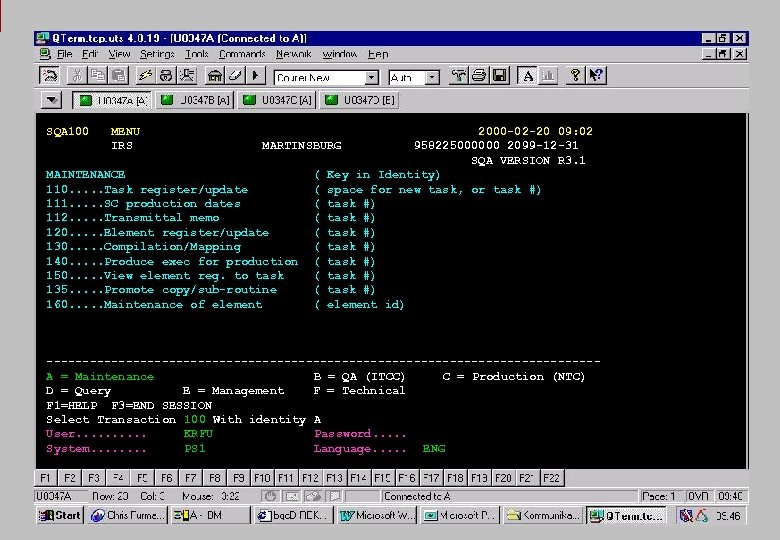Click the toolbar house icon
Viewport: 780px width, 540px height.
(215, 76)
